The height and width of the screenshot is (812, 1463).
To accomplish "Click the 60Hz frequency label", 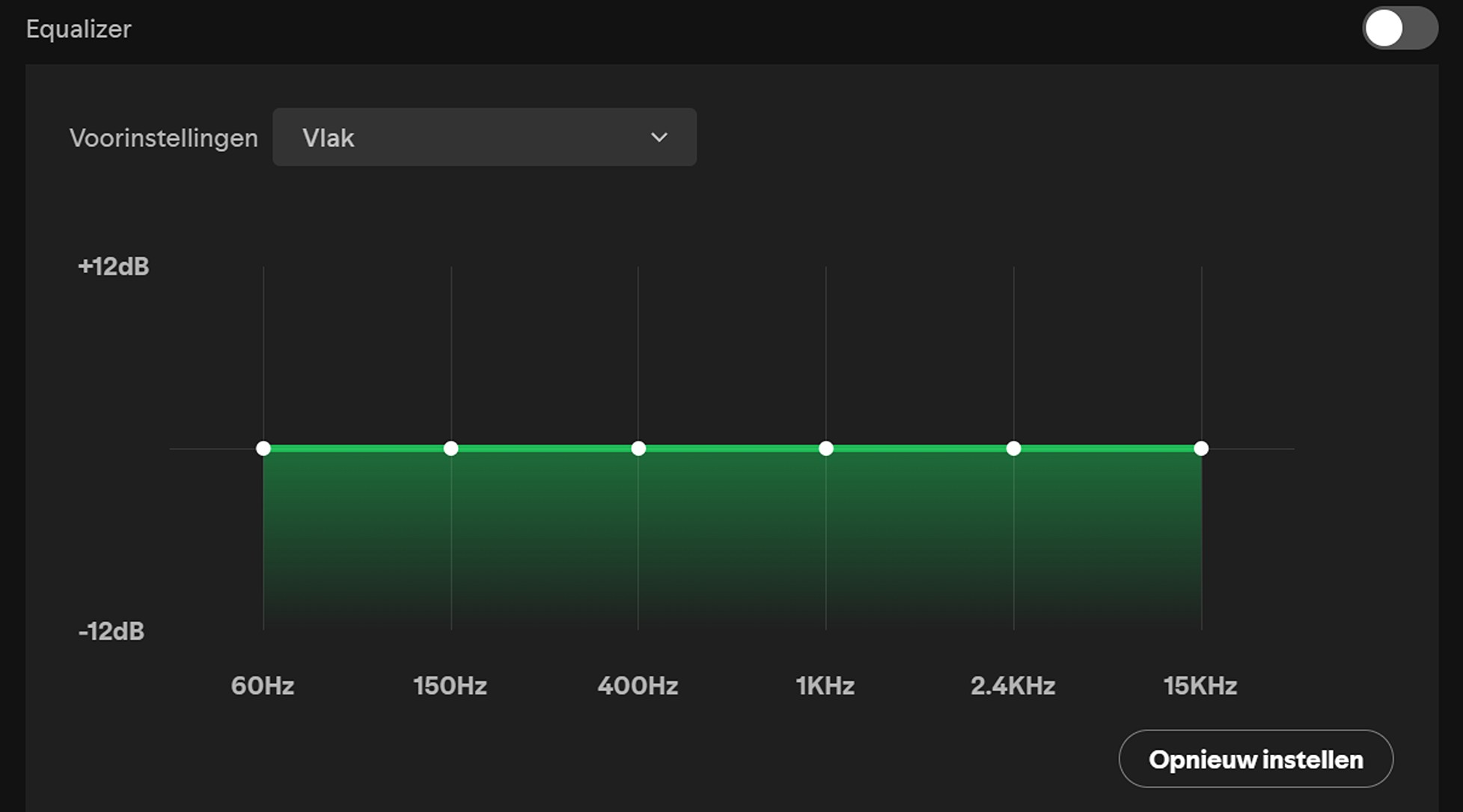I will point(263,686).
